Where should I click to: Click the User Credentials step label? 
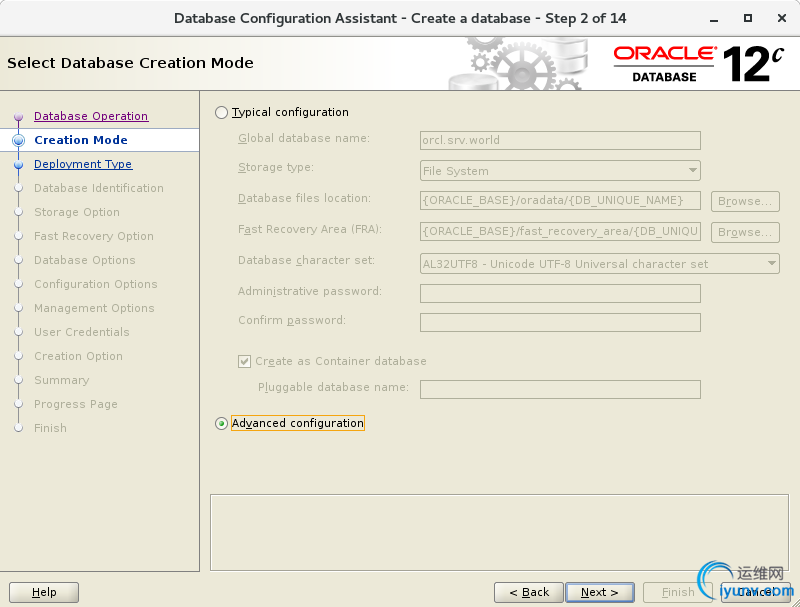(82, 332)
